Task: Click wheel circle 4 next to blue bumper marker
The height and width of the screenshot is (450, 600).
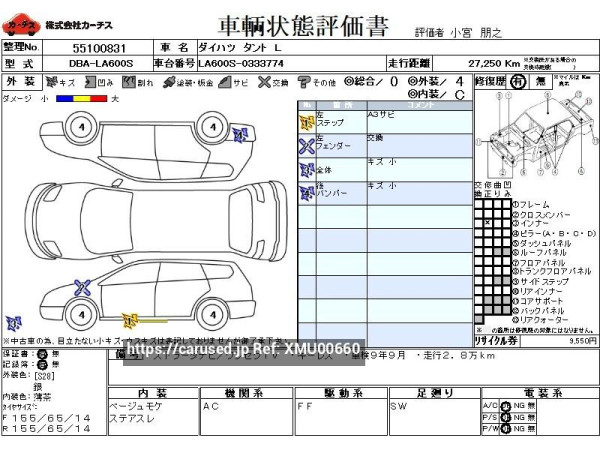Action: click(x=213, y=127)
